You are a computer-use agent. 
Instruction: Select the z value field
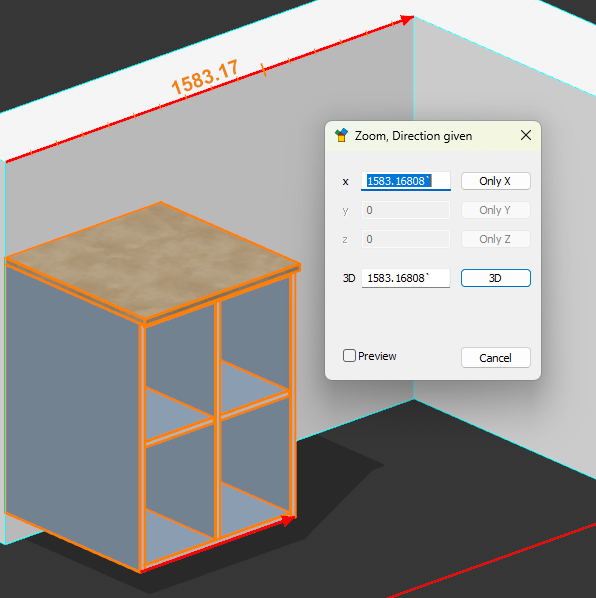(x=406, y=239)
